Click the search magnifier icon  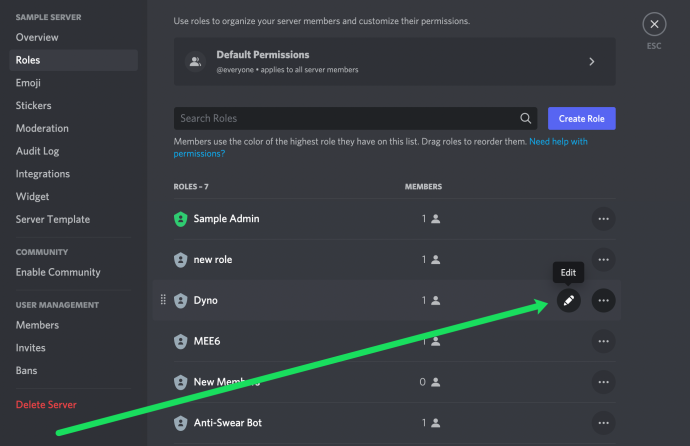[525, 118]
